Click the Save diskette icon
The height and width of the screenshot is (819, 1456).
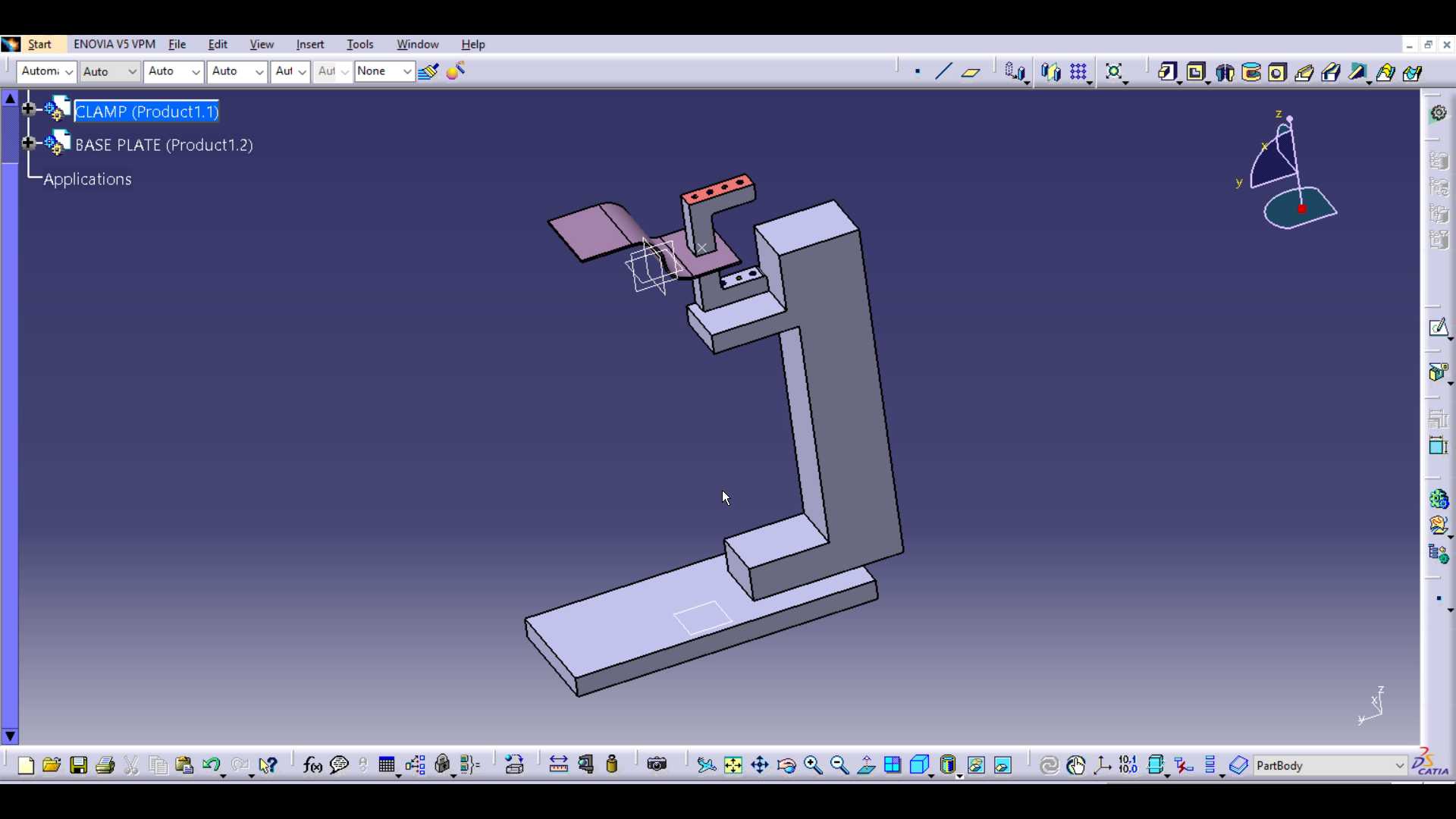point(79,765)
